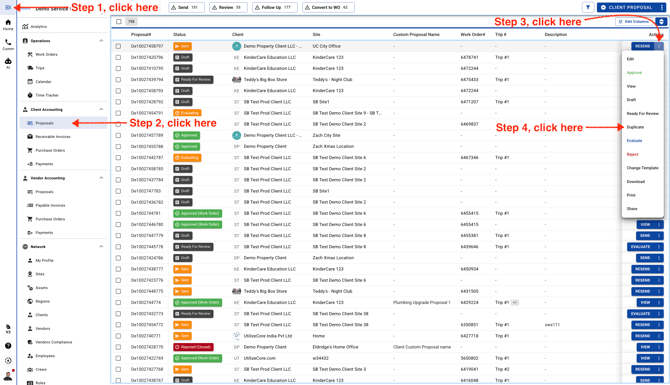
Task: Open Regions under Network
Action: click(x=43, y=301)
